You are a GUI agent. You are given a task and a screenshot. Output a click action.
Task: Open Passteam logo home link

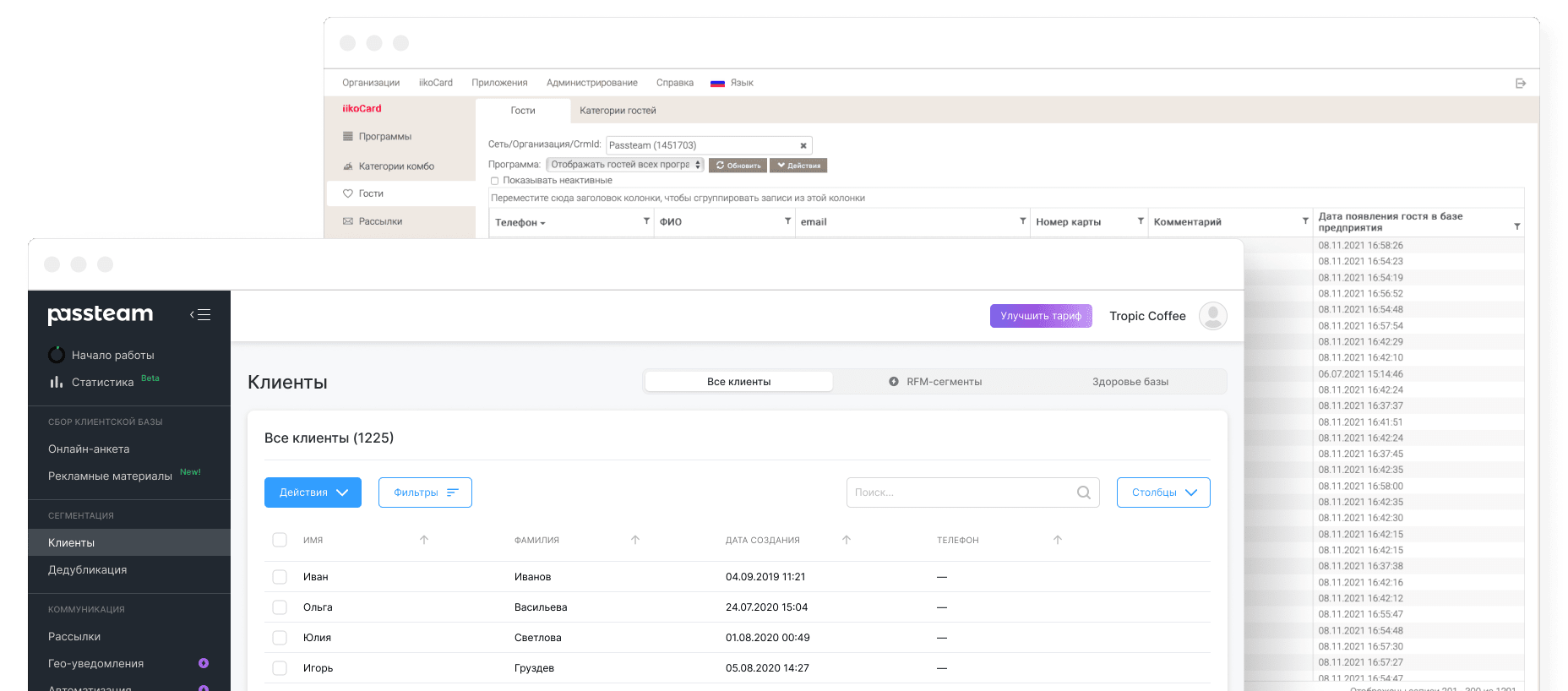(101, 314)
